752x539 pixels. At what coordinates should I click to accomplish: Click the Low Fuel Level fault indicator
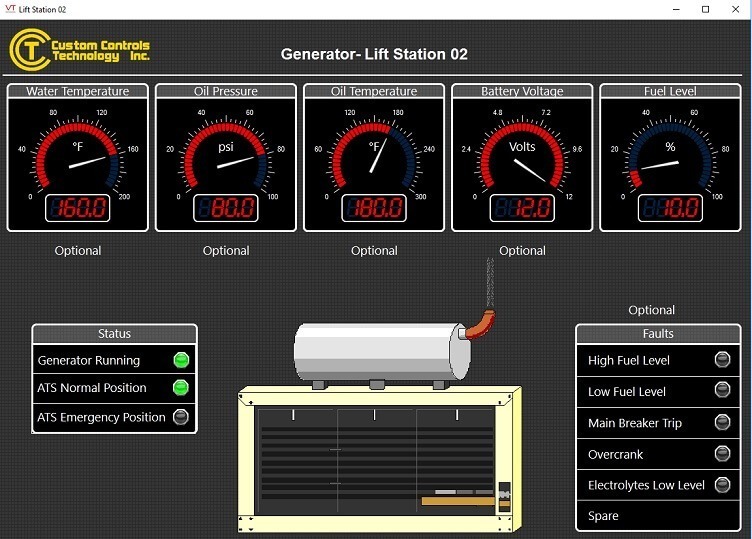(x=723, y=392)
